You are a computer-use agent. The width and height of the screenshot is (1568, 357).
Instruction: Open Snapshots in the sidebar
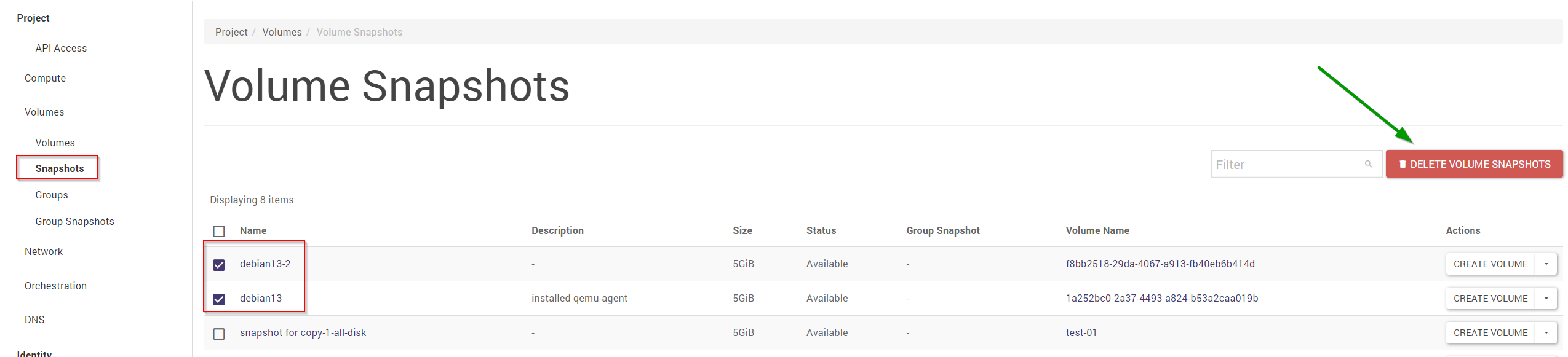60,168
